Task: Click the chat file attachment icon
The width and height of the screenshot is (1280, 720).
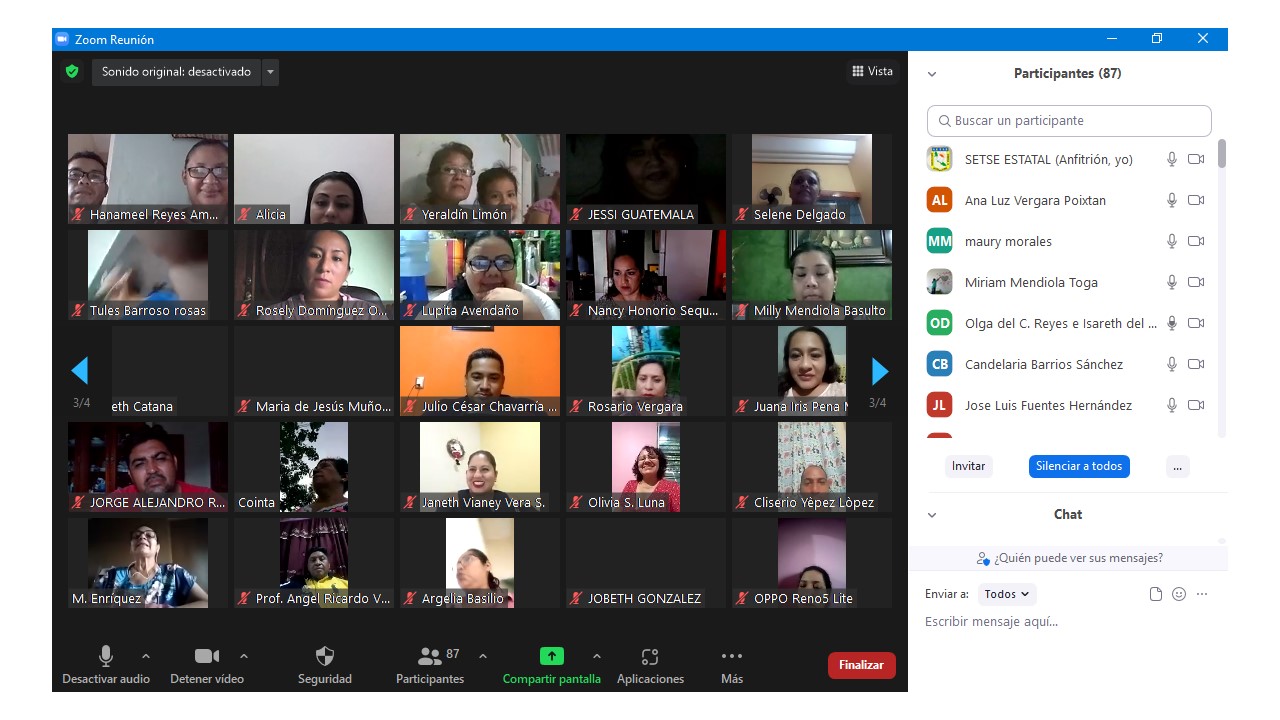Action: click(x=1156, y=594)
